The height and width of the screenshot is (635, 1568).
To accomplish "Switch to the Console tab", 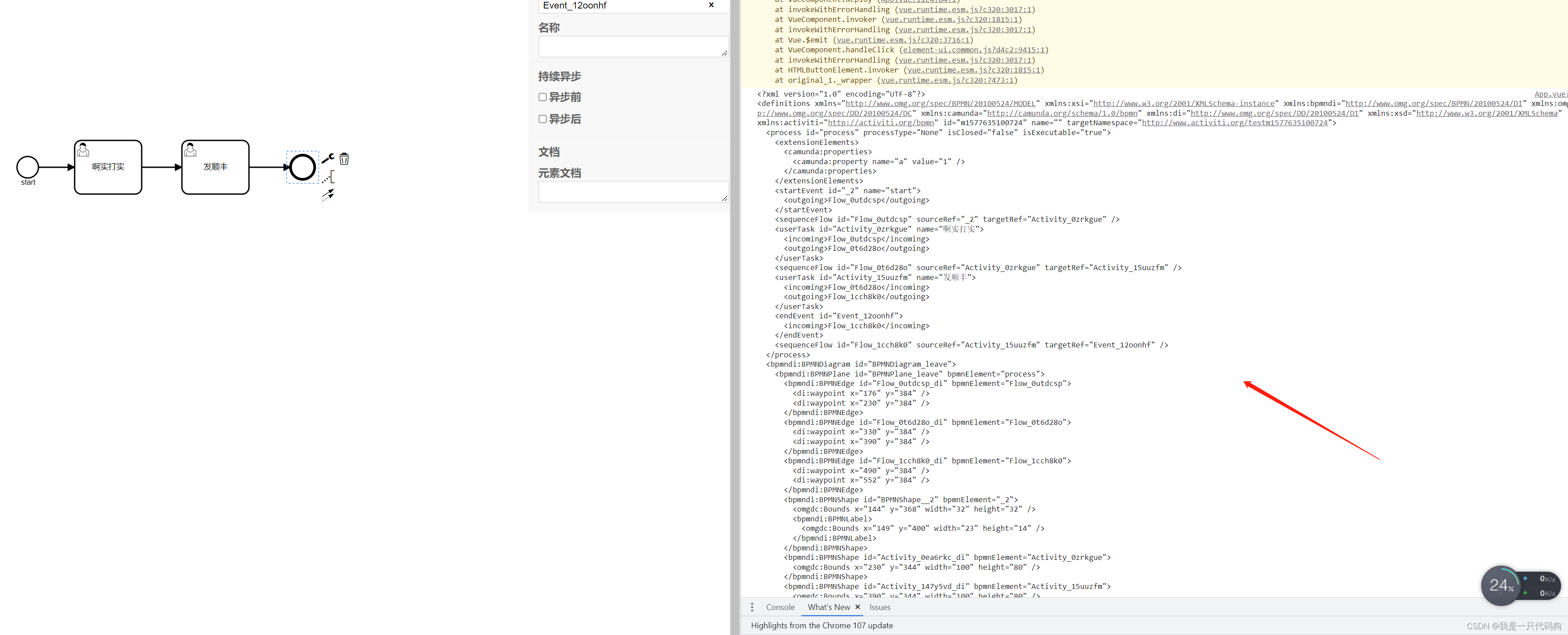I will click(x=780, y=607).
